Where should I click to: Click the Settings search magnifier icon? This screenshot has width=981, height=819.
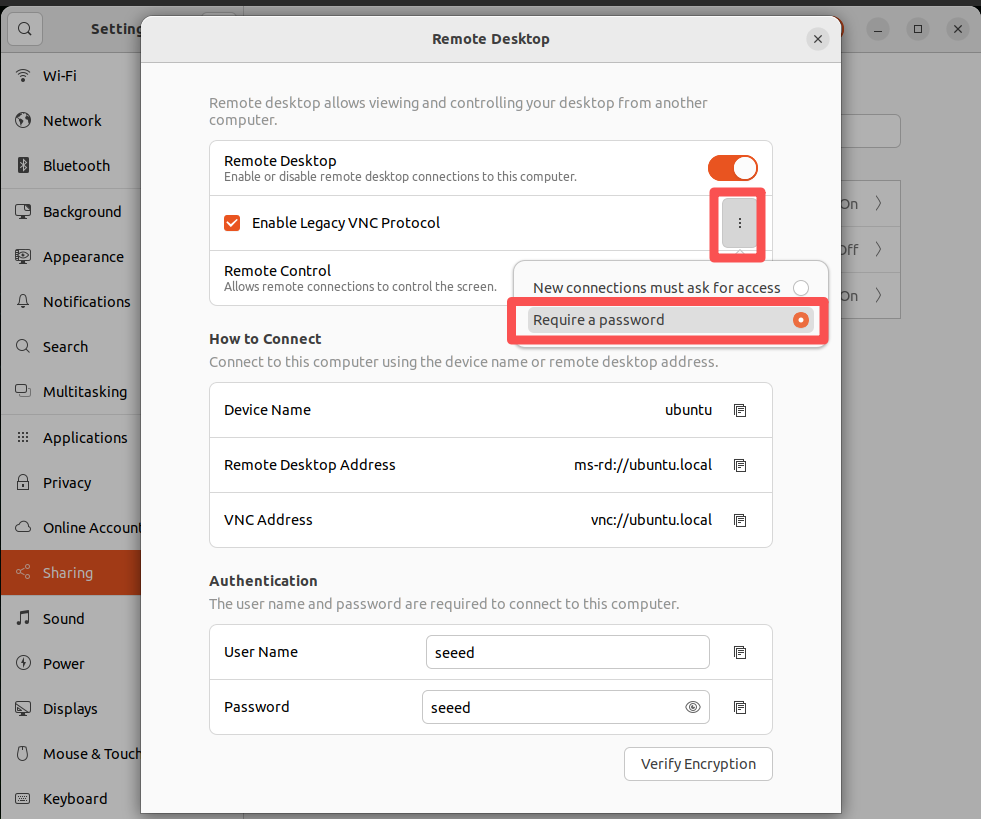click(25, 29)
